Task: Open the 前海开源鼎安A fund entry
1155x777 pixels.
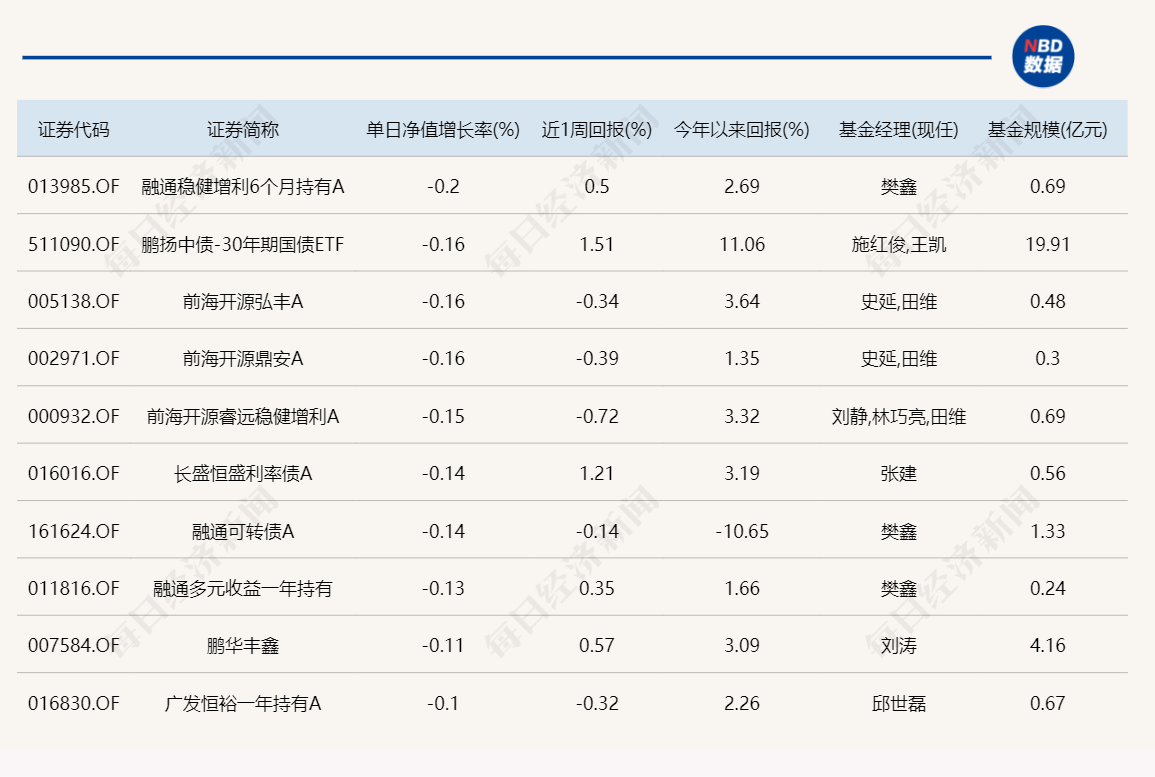Action: tap(243, 359)
